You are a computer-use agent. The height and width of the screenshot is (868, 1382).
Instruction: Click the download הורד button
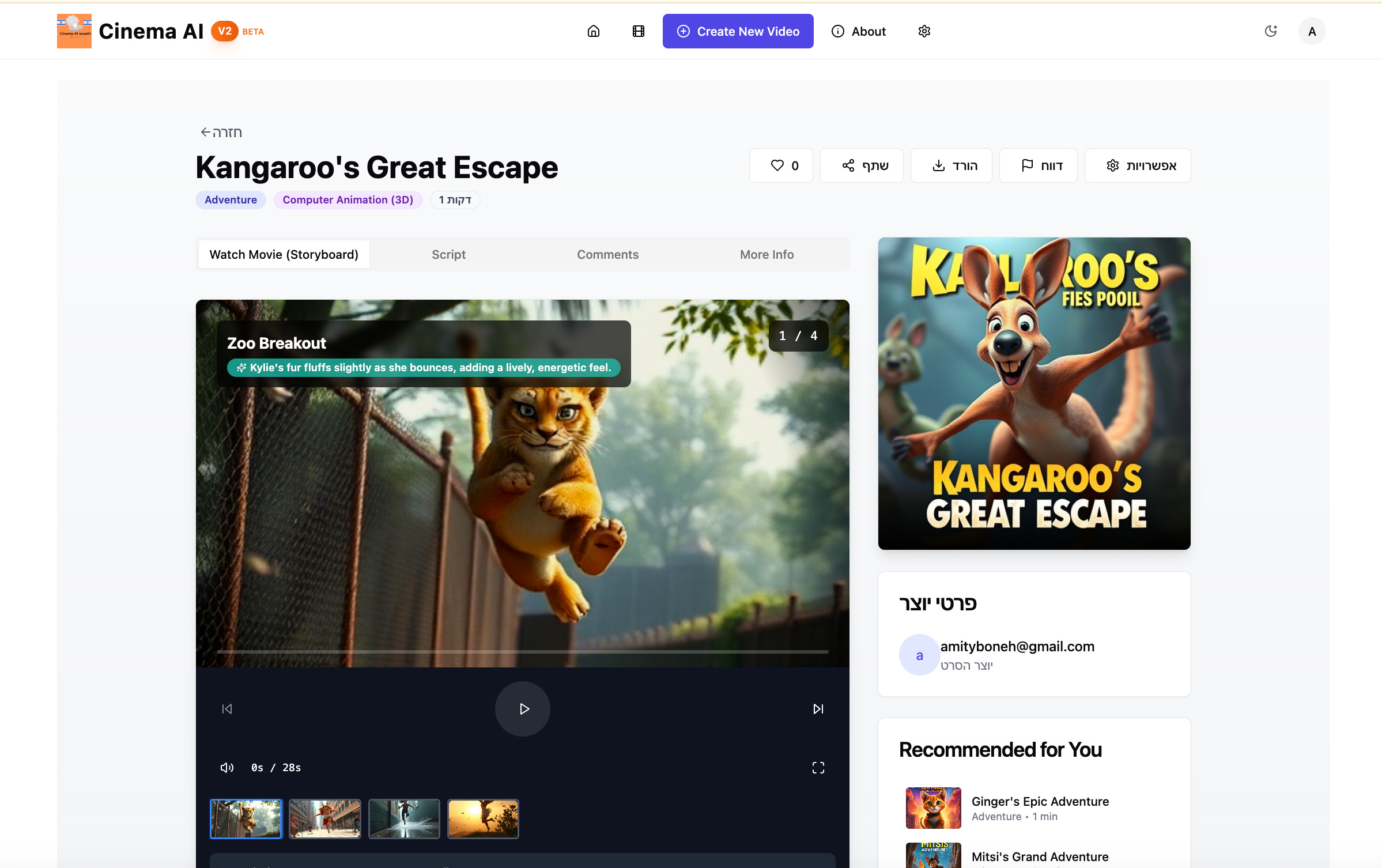click(951, 165)
